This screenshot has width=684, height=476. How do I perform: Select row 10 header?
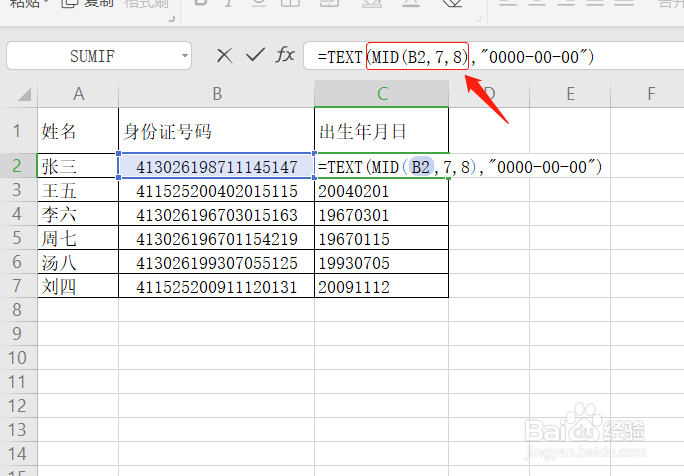17,358
